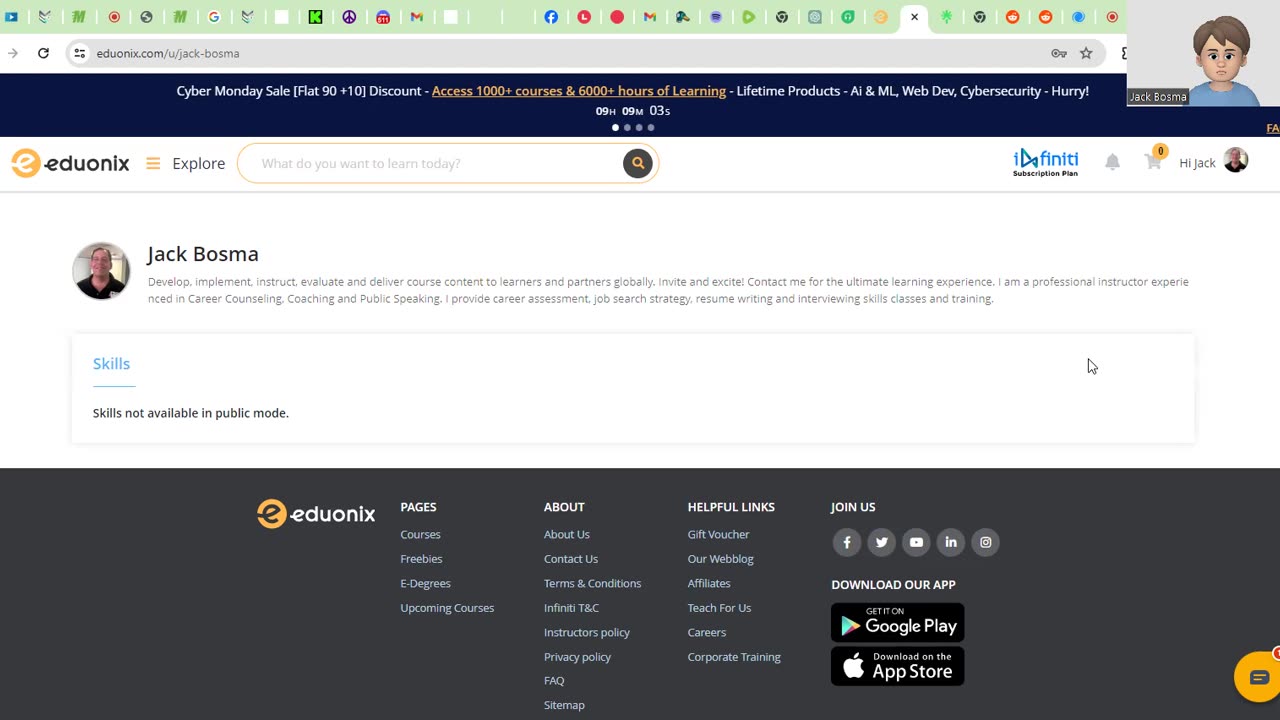Select the Skills tab heading
The image size is (1280, 720).
click(x=111, y=364)
